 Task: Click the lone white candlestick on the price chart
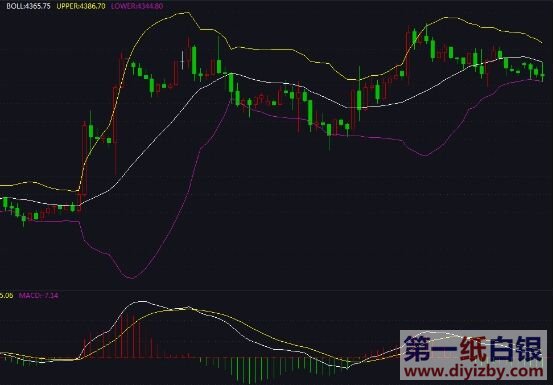[182, 60]
